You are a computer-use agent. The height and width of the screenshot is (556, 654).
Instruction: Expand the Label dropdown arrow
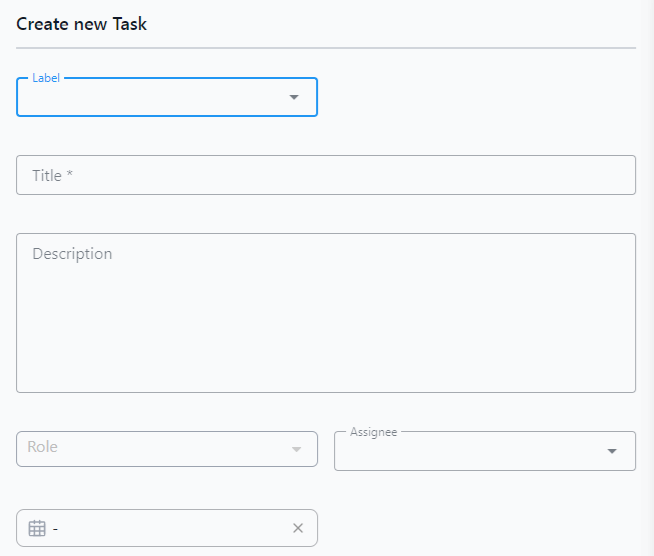294,97
